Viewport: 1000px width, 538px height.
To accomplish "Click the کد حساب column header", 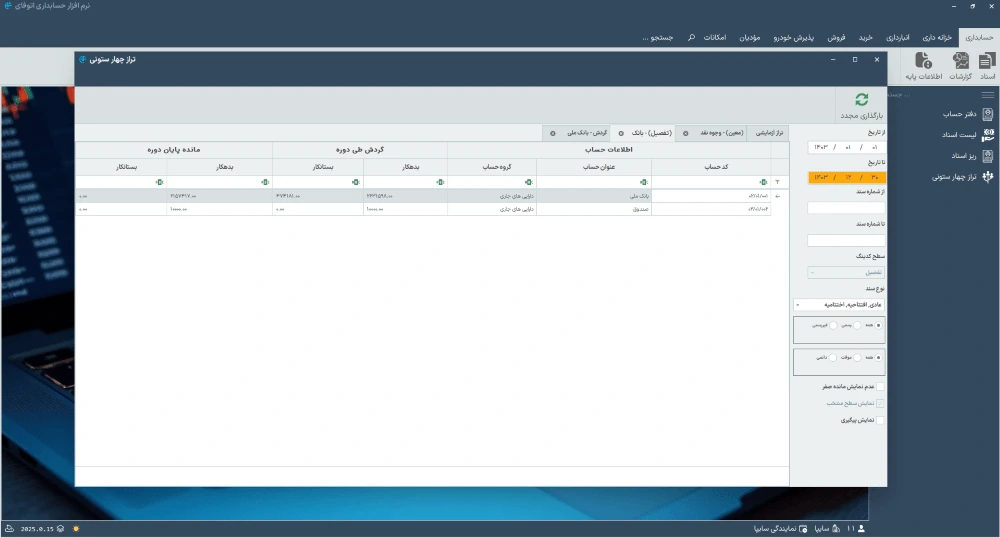I will tap(716, 167).
